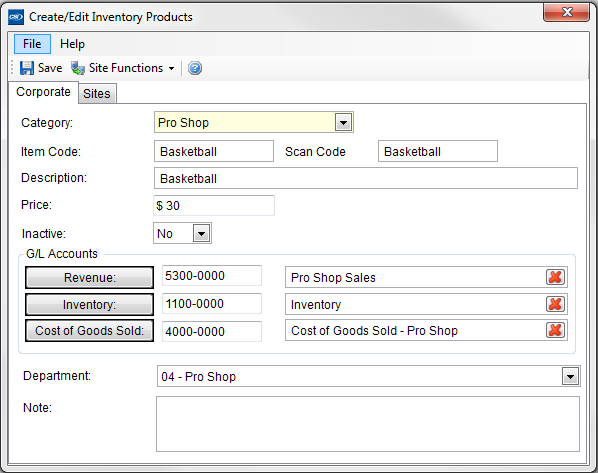This screenshot has height=473, width=598.
Task: Click the Item Code field
Action: (x=214, y=151)
